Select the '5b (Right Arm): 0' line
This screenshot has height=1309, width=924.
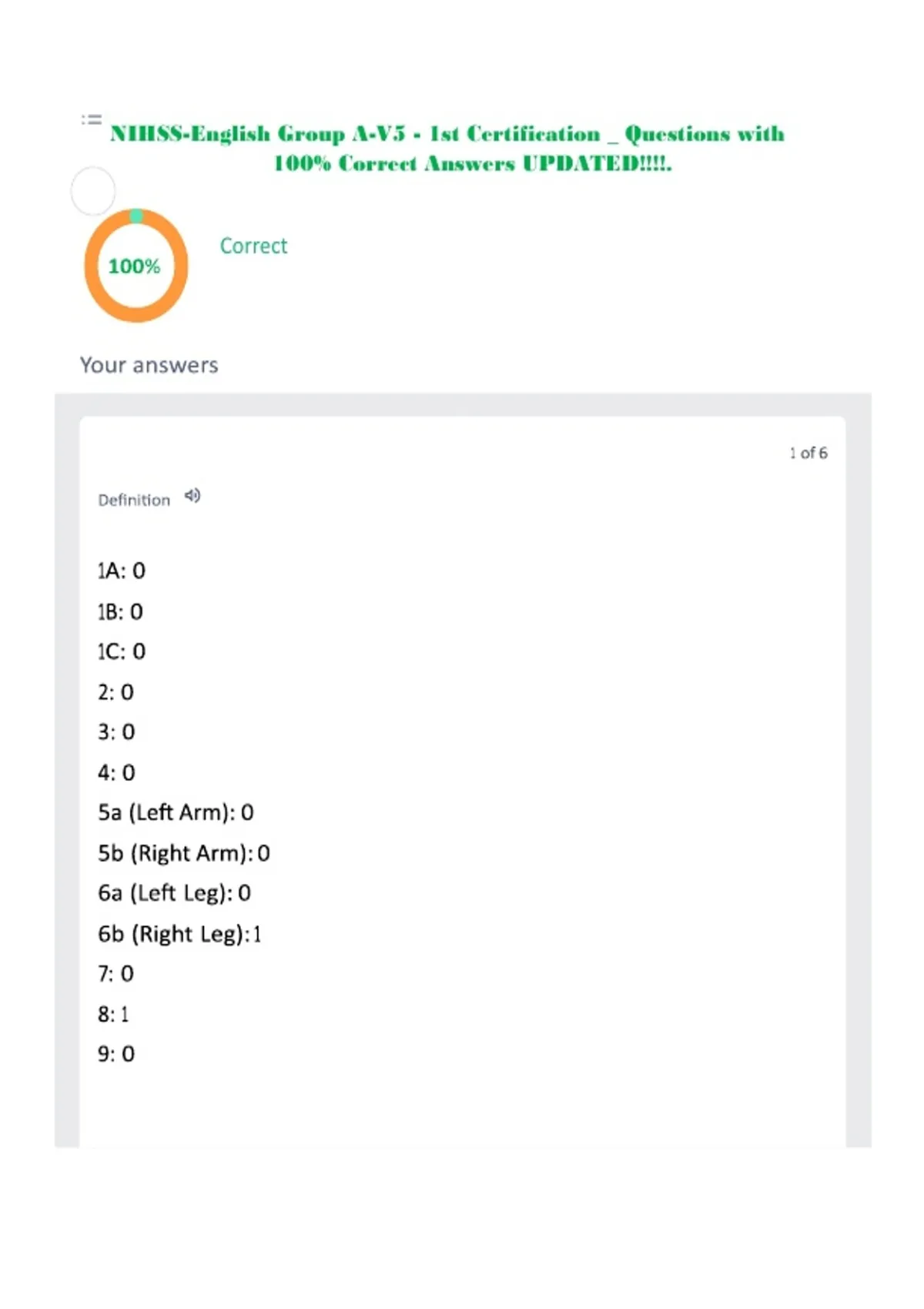pos(184,853)
